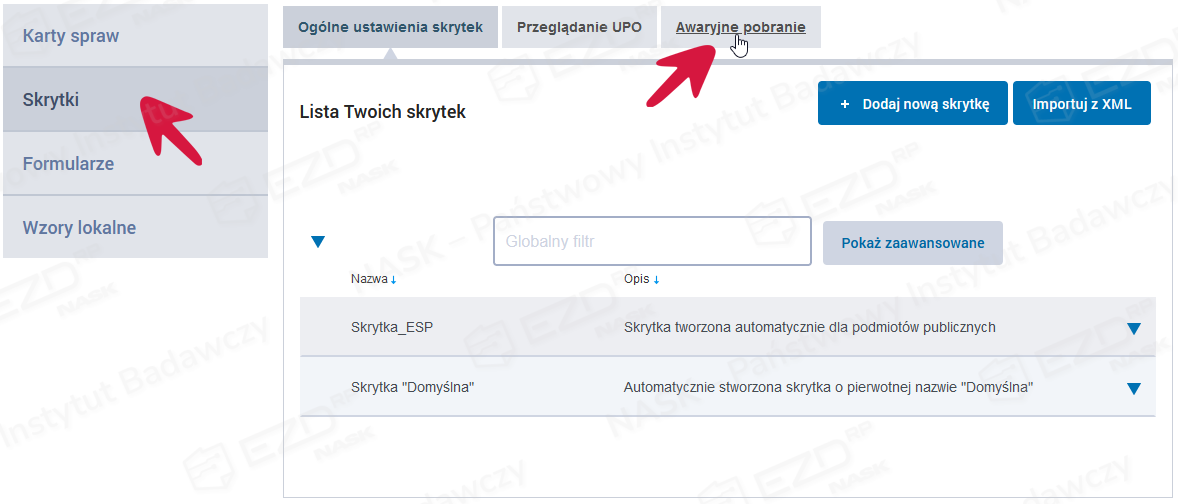Click the description "Skrytka tworzona automatycznie dla podmiotów publicznych"

(809, 327)
